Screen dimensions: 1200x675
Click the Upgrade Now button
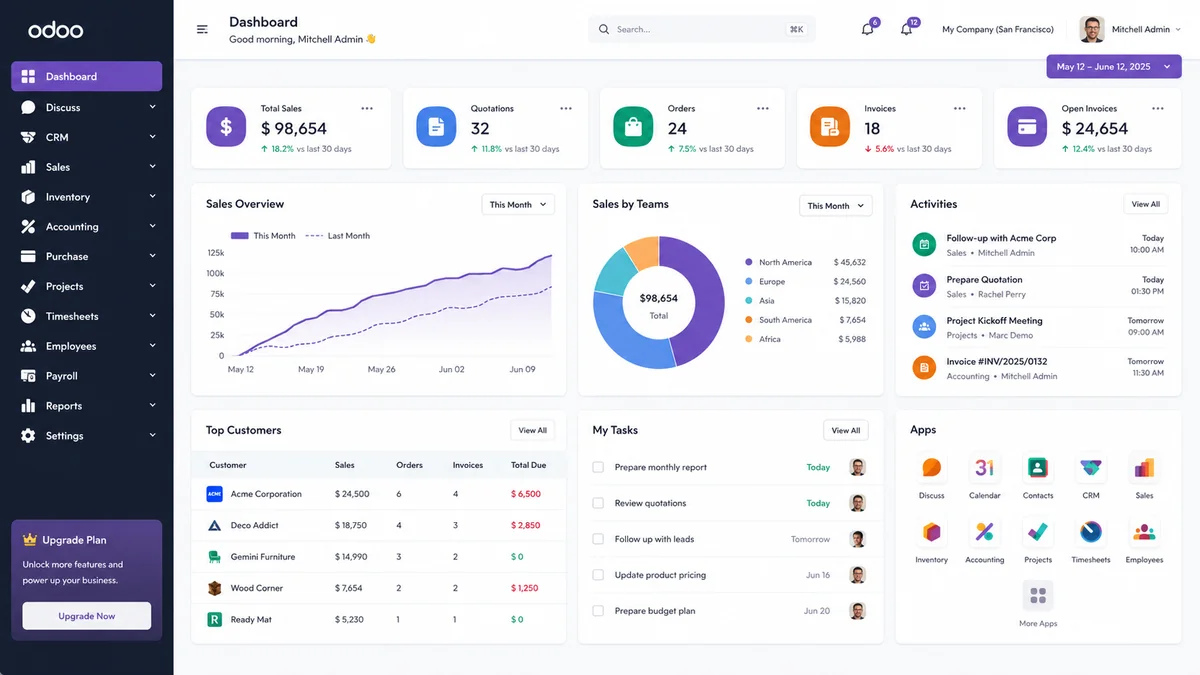point(87,616)
